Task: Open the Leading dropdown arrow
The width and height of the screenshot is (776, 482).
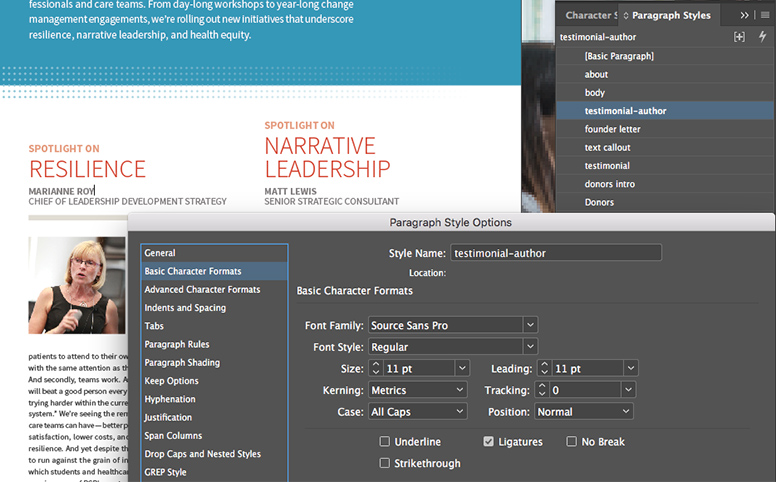Action: (x=630, y=368)
